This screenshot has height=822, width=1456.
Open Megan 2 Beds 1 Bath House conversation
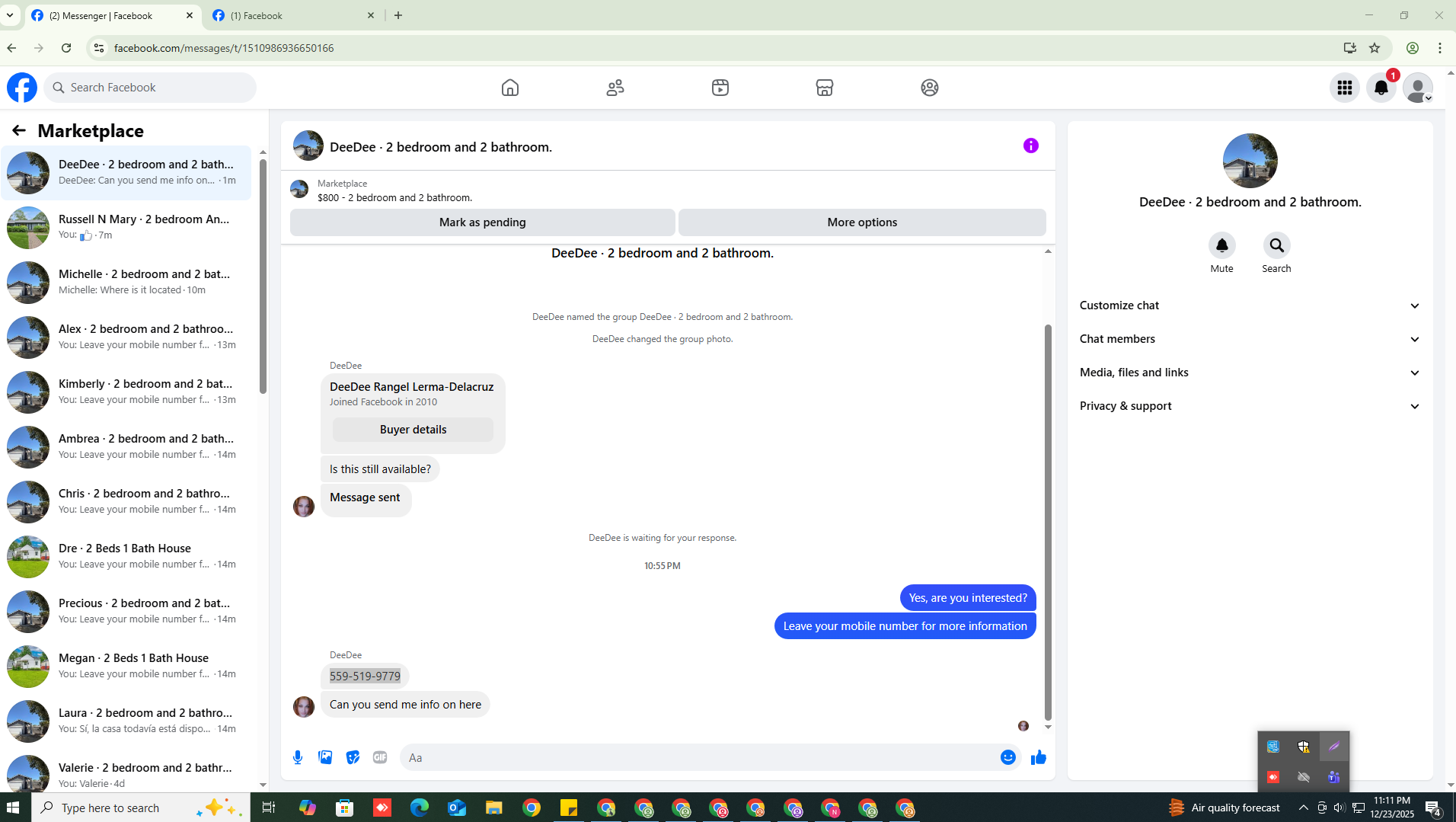(x=126, y=667)
